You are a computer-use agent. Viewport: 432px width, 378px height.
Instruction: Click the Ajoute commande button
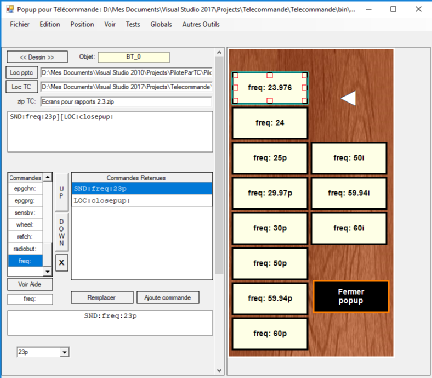(168, 298)
